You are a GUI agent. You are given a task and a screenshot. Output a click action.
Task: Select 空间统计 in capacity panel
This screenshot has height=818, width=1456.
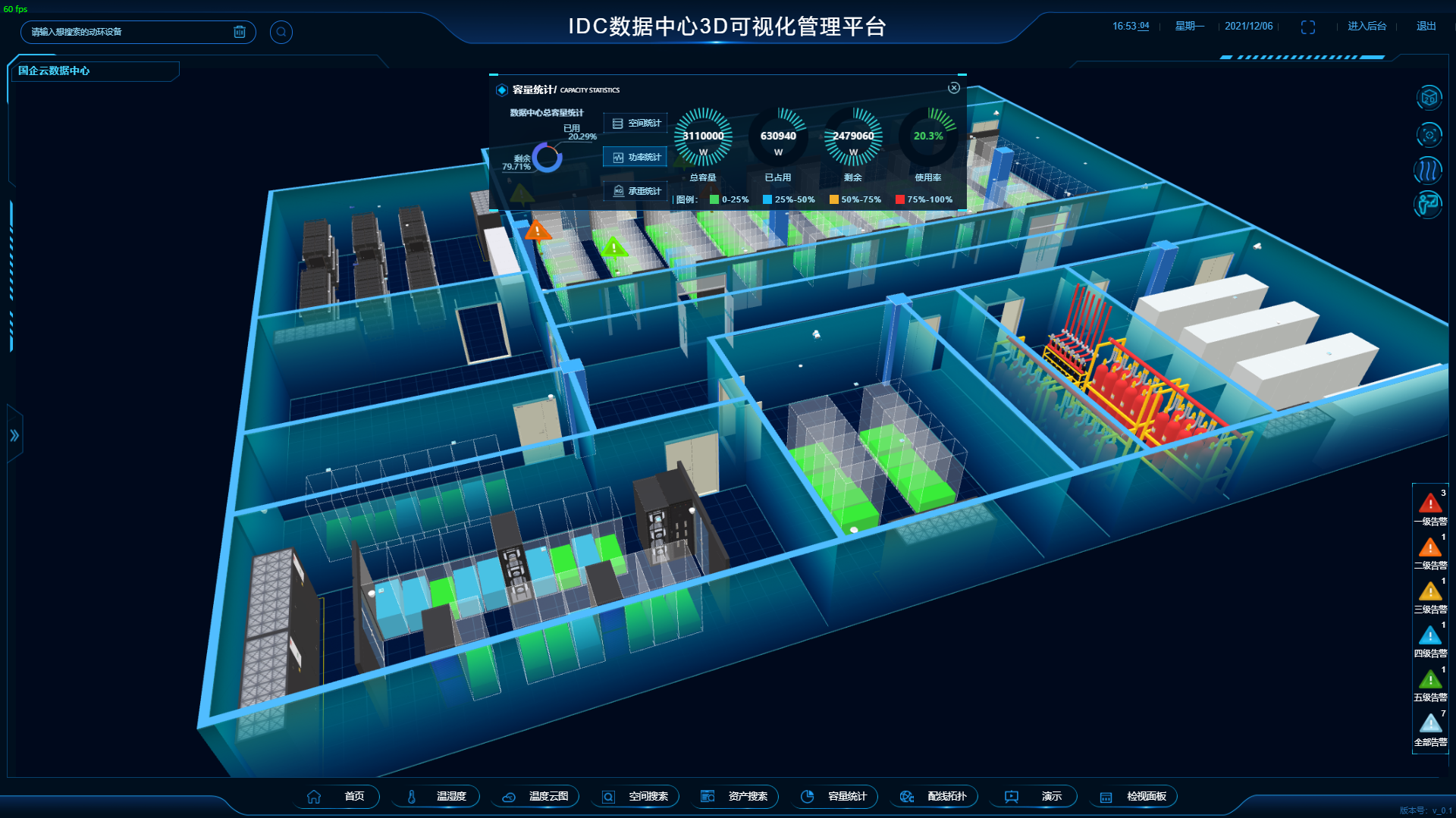point(636,123)
